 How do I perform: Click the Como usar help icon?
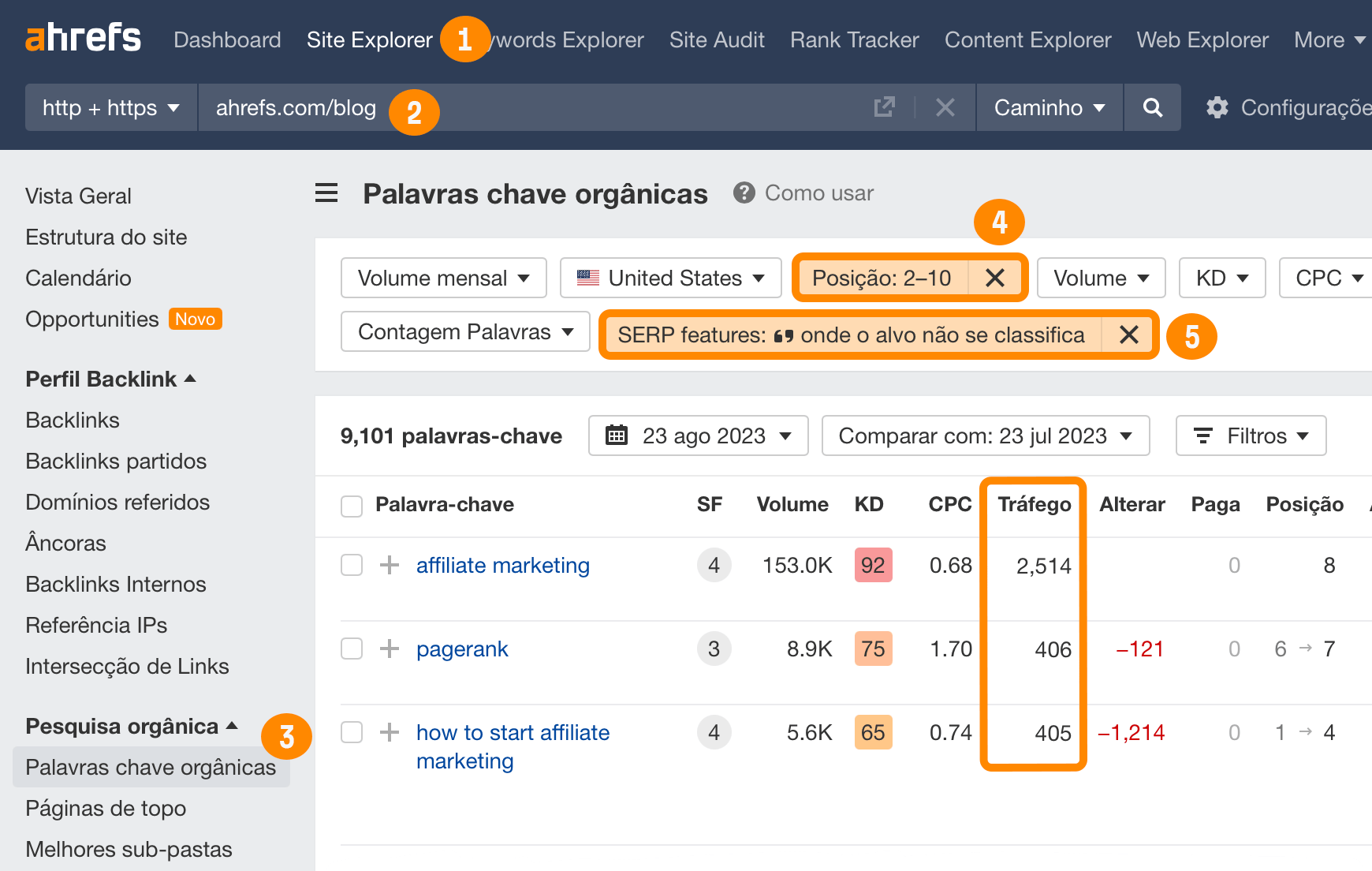(743, 193)
